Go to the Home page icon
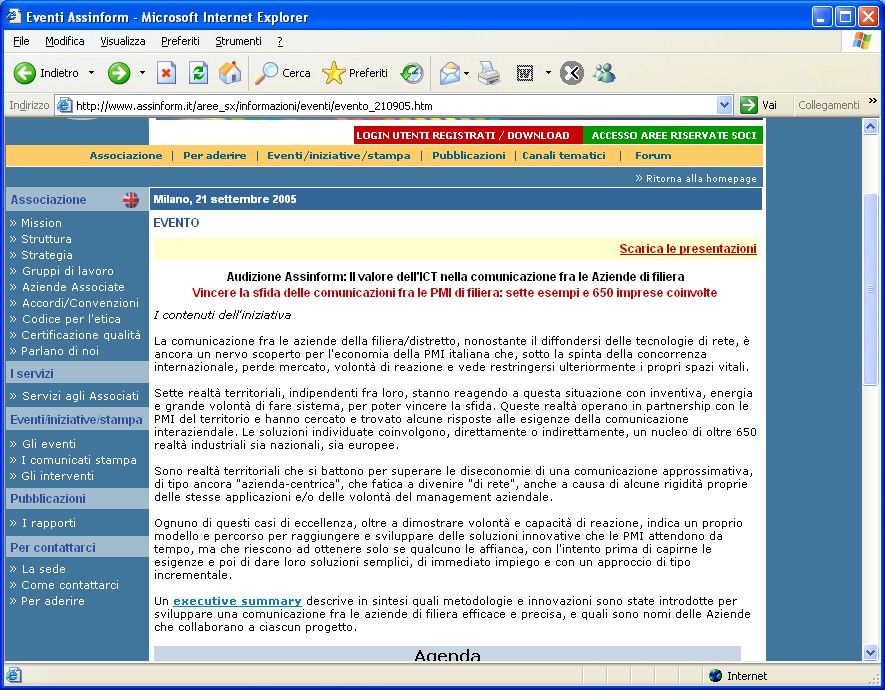The width and height of the screenshot is (885, 690). pyautogui.click(x=230, y=73)
